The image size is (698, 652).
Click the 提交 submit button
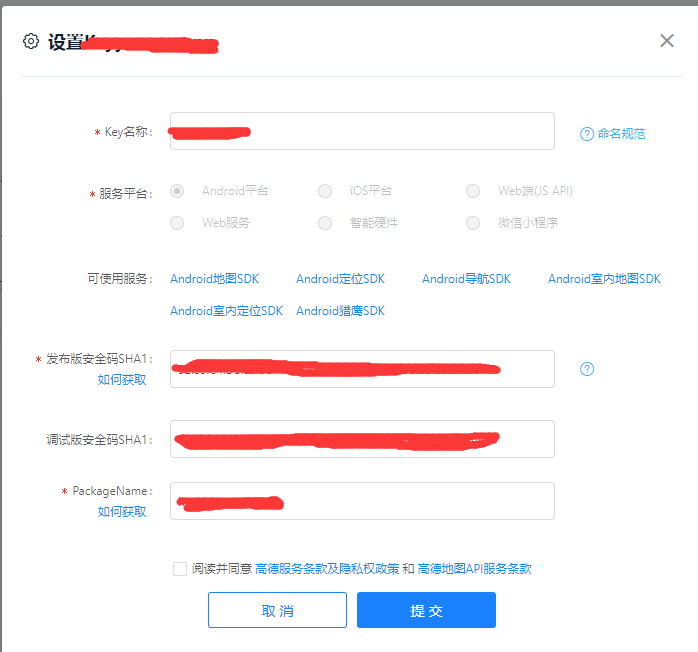coord(426,610)
